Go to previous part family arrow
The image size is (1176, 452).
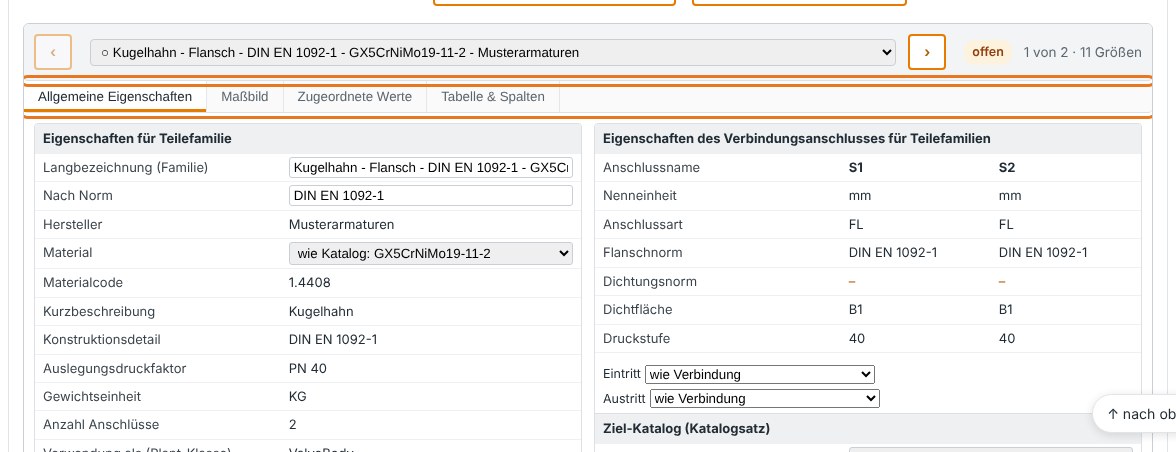click(x=53, y=52)
